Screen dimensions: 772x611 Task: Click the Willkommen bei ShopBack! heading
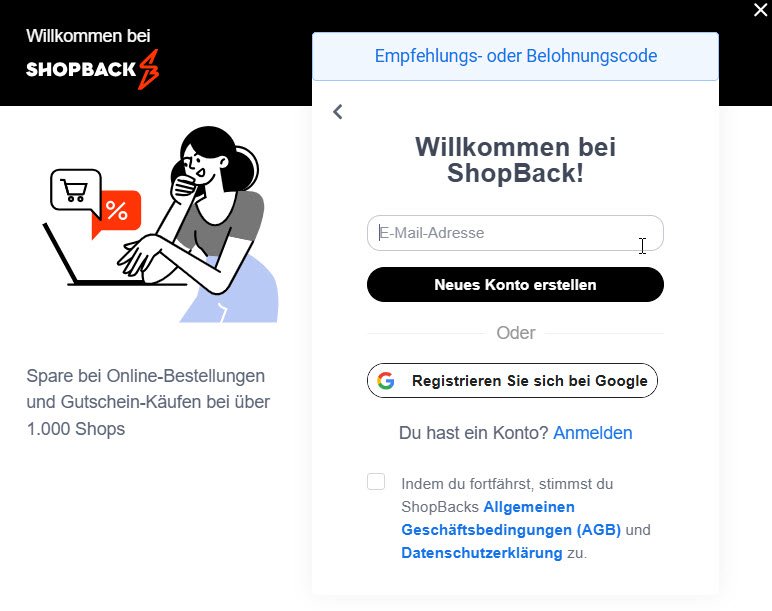point(515,160)
